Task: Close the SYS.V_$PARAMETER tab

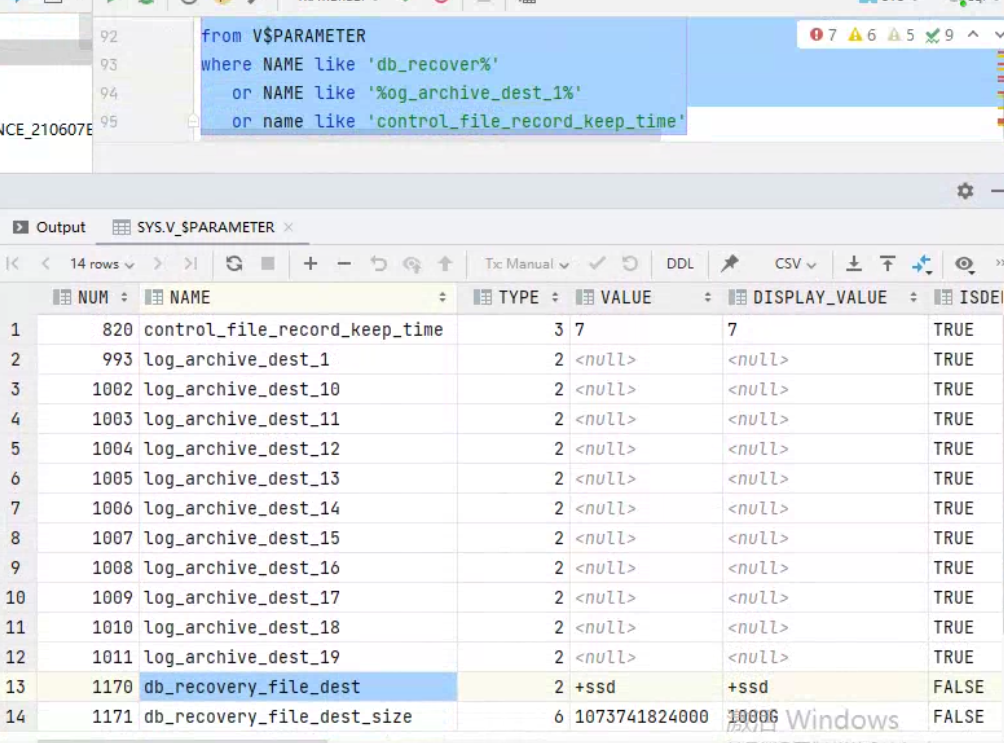Action: tap(289, 227)
